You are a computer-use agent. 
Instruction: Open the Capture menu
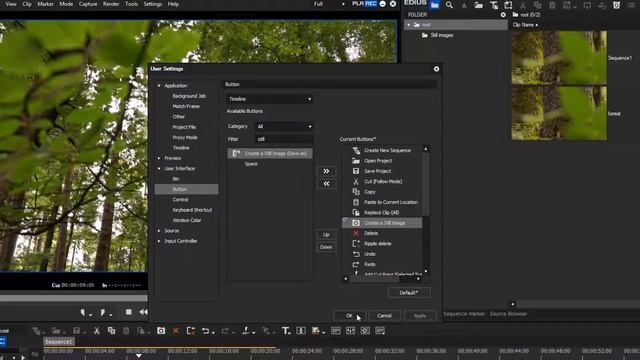[88, 4]
